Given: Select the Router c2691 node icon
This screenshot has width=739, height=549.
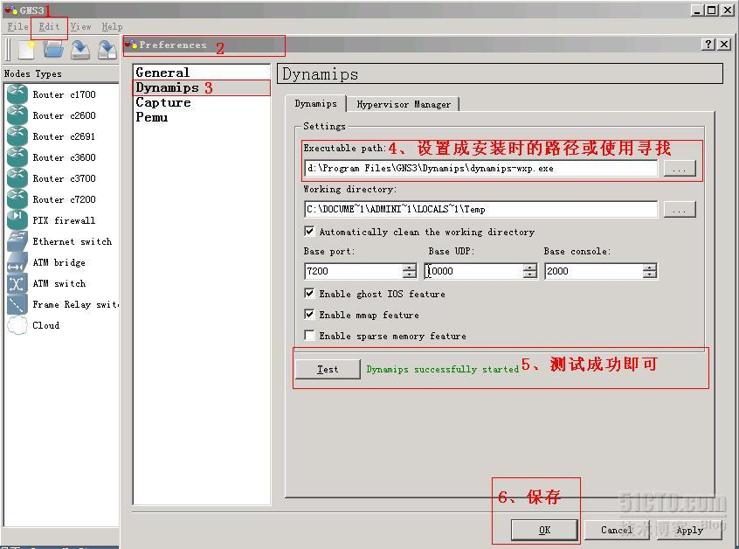Looking at the screenshot, I should click(x=17, y=136).
